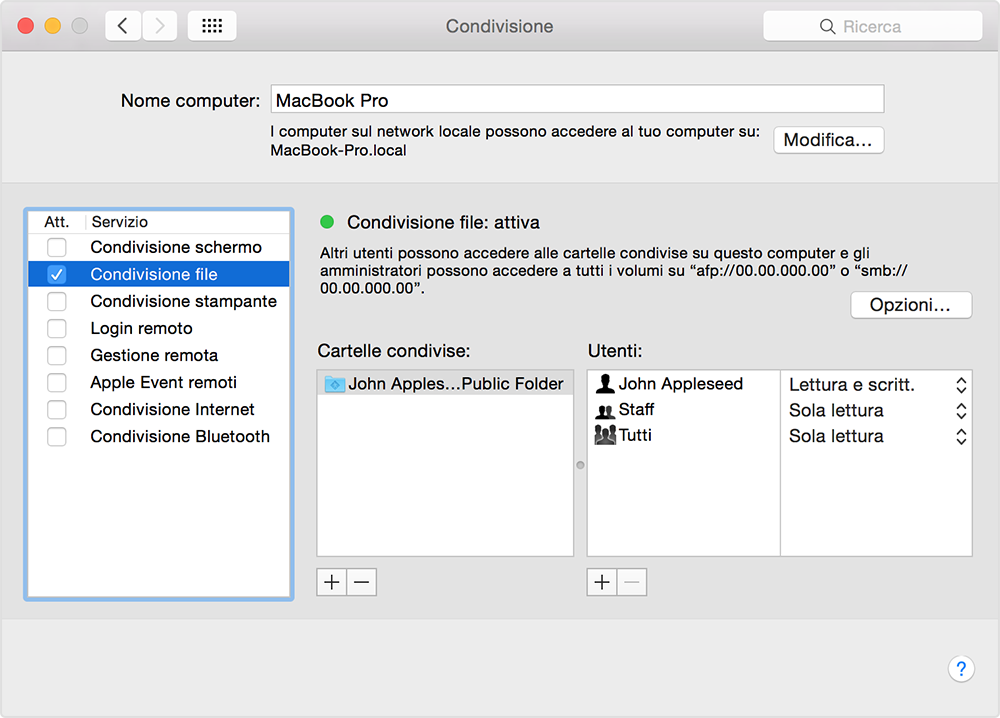Viewport: 1000px width, 718px height.
Task: Select Gestione remota service row
Action: (159, 355)
